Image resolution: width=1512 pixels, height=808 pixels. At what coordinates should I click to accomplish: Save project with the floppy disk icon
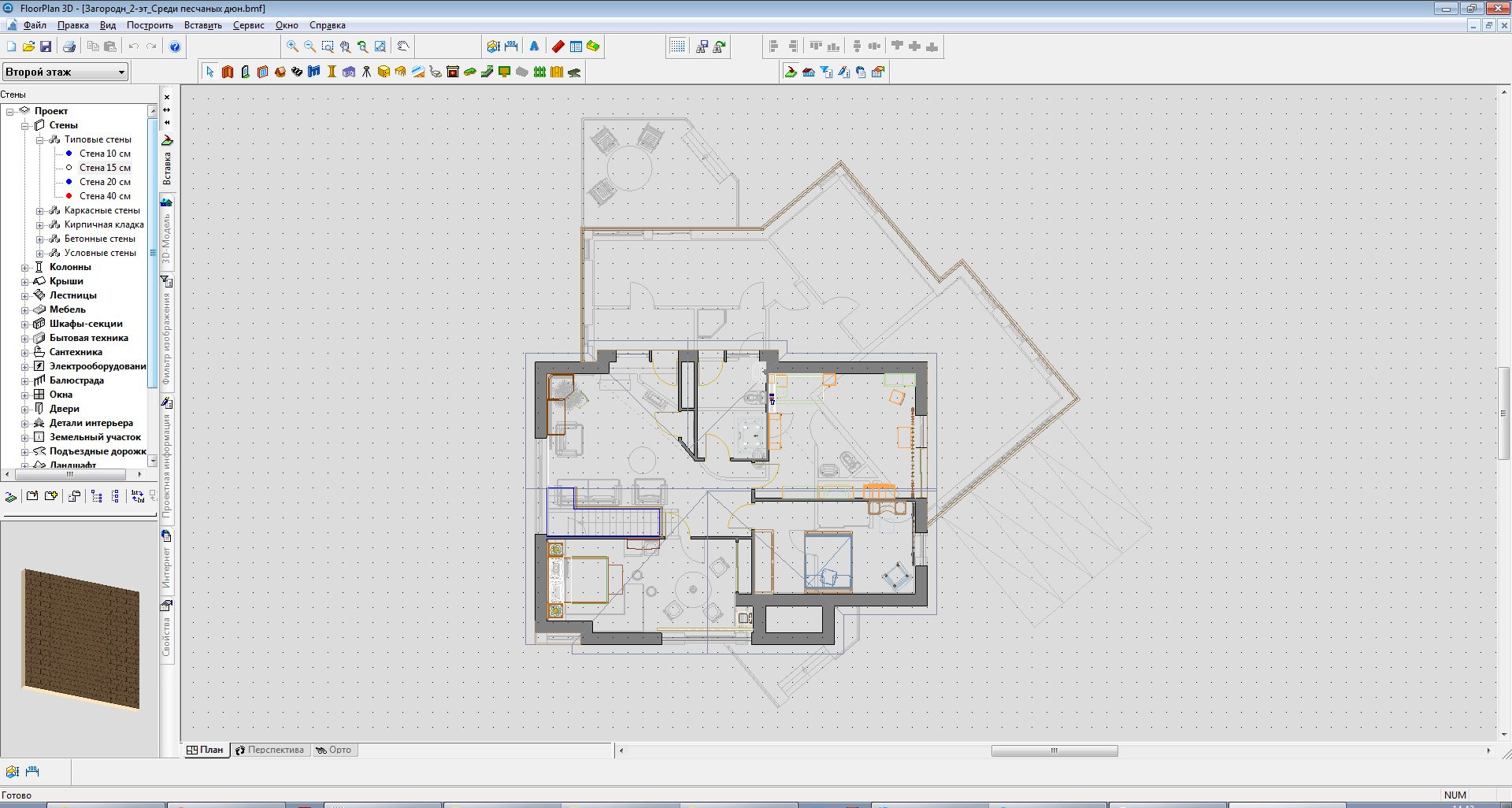[46, 46]
